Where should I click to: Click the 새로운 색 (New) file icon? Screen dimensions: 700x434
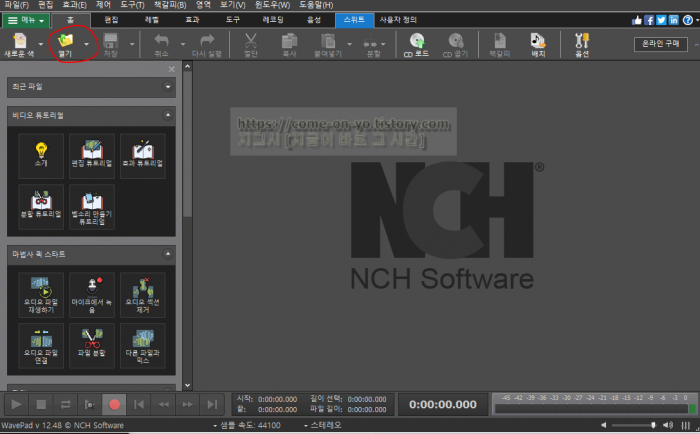click(x=20, y=42)
